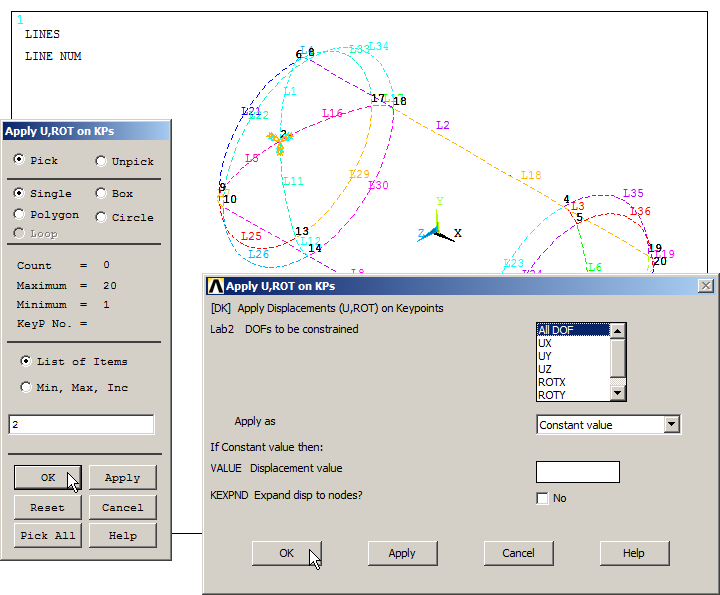Viewport: 720px width, 595px height.
Task: Click OK in the picker panel
Action: [x=48, y=477]
